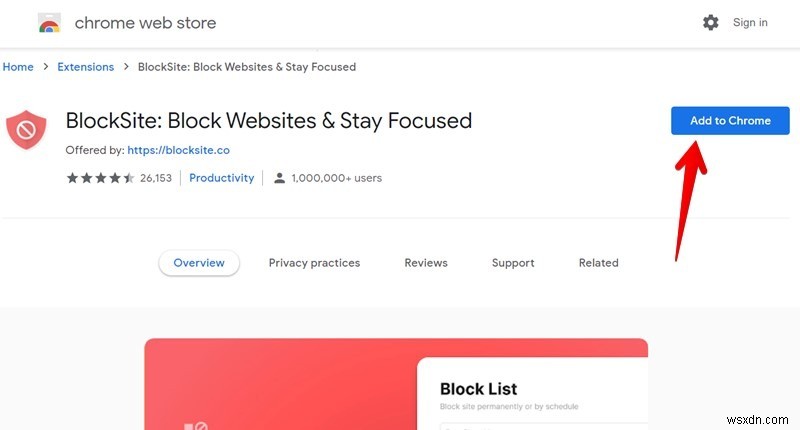800x430 pixels.
Task: Click the Block List screenshot preview
Action: [x=396, y=385]
